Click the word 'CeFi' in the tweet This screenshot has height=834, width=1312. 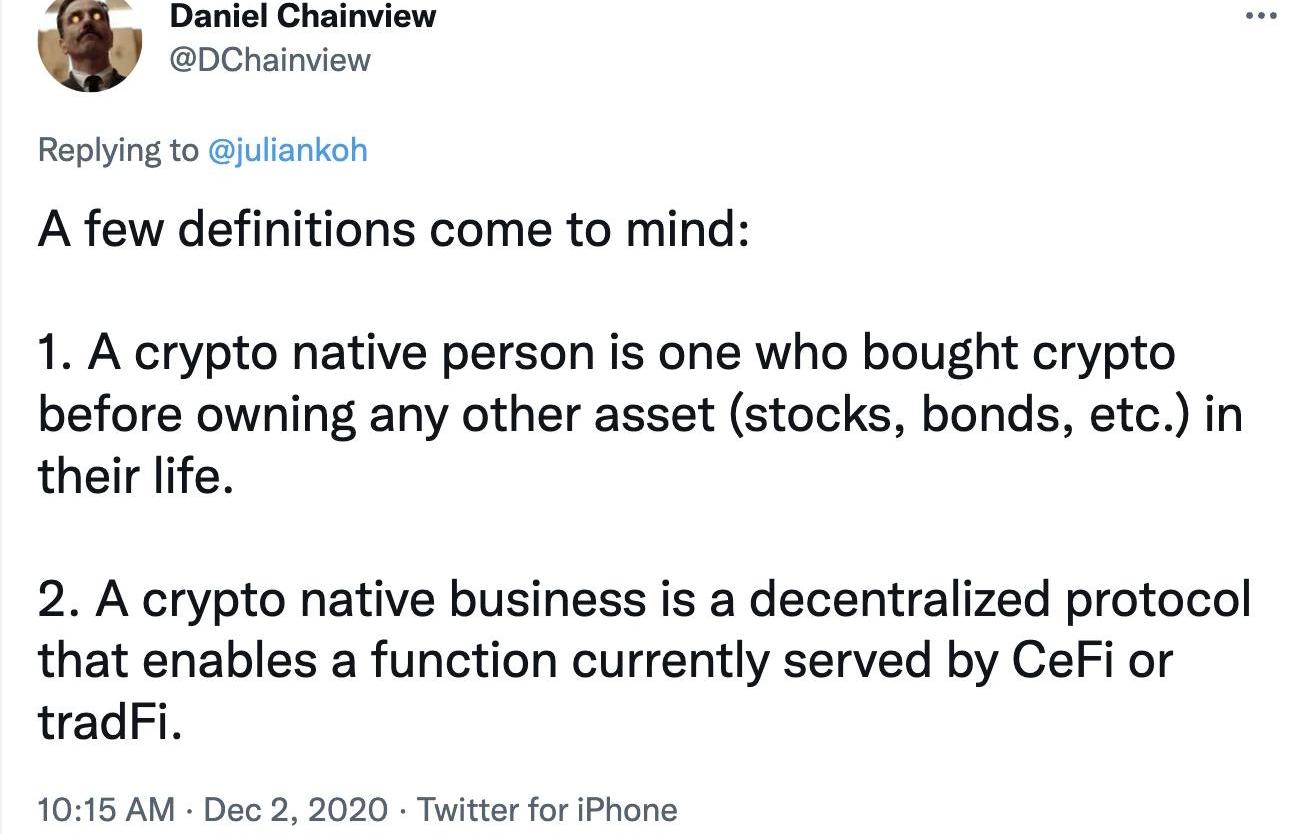click(x=1059, y=661)
